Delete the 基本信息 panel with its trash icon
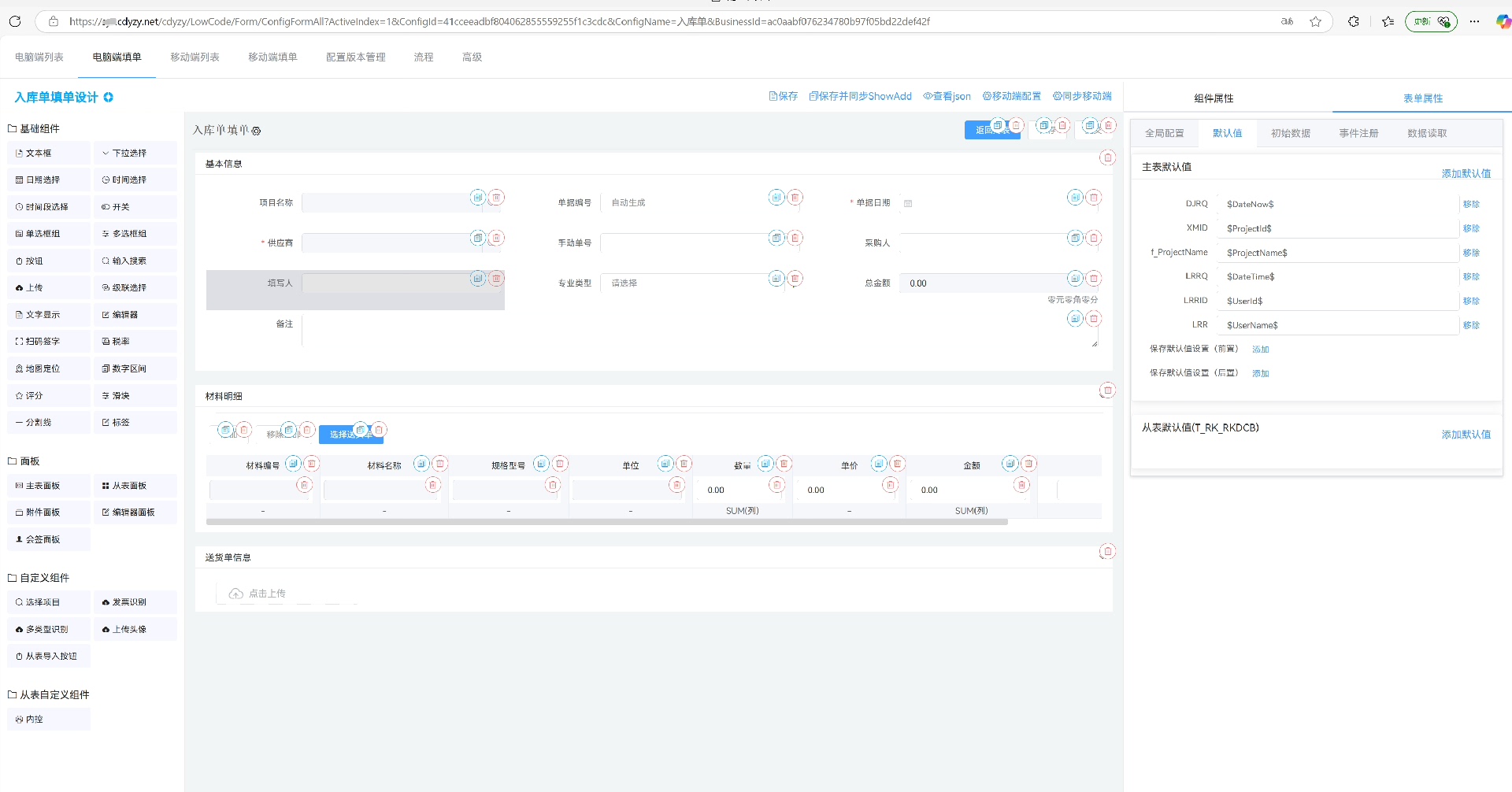The height and width of the screenshot is (792, 1512). pyautogui.click(x=1107, y=157)
